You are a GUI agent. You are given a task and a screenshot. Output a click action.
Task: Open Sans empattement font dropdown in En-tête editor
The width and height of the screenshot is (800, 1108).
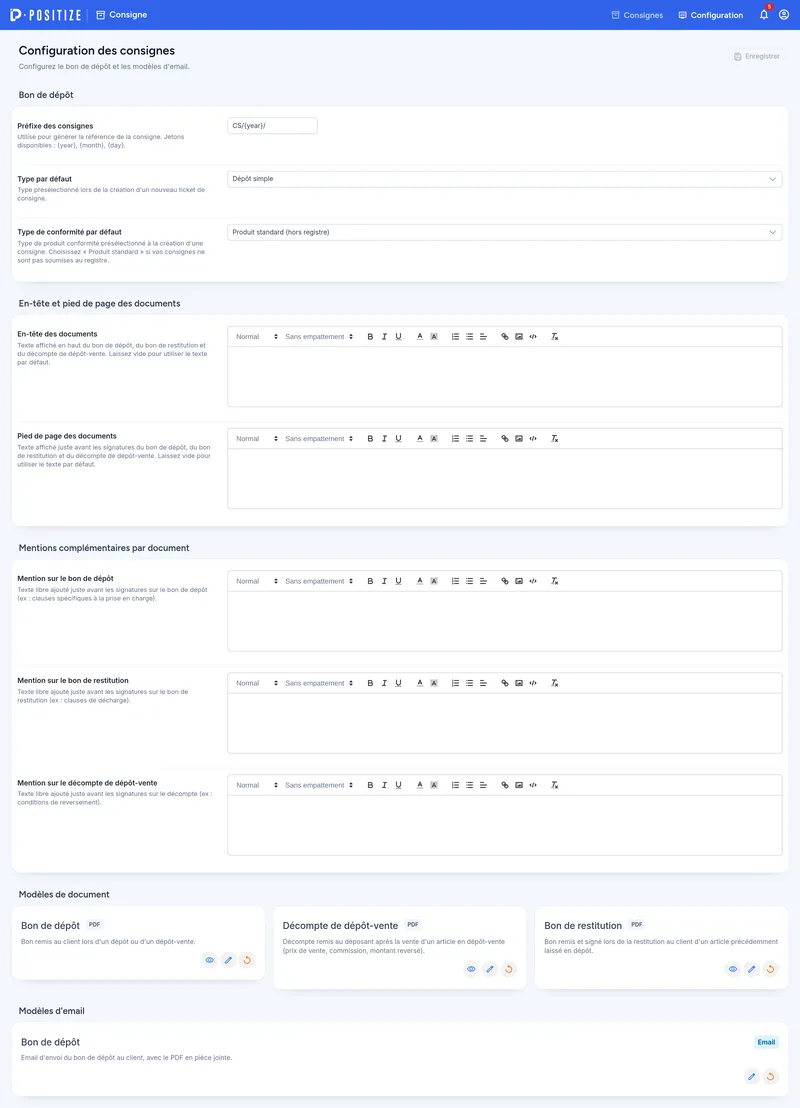coord(319,336)
